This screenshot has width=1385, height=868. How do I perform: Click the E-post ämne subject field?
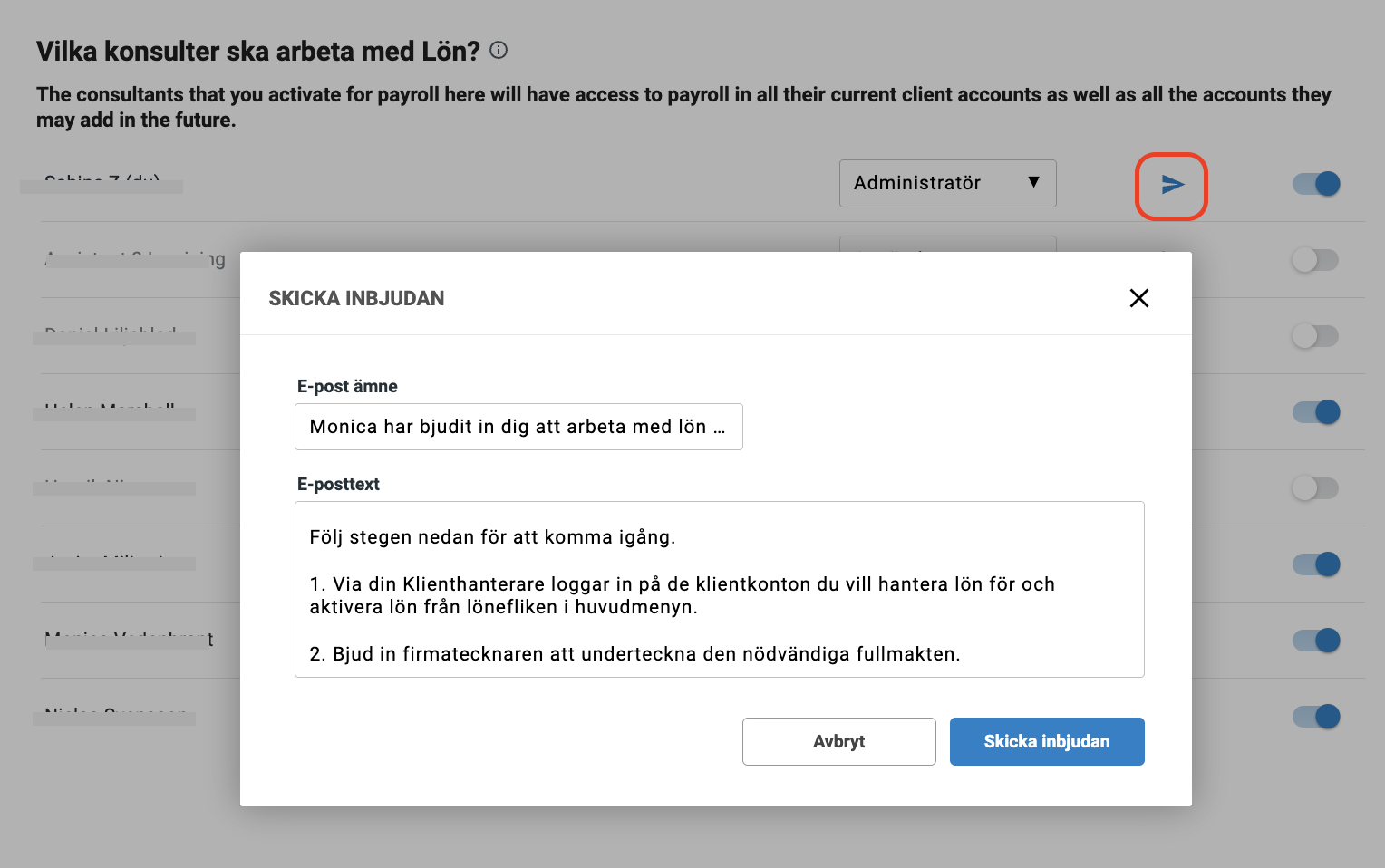pyautogui.click(x=518, y=427)
